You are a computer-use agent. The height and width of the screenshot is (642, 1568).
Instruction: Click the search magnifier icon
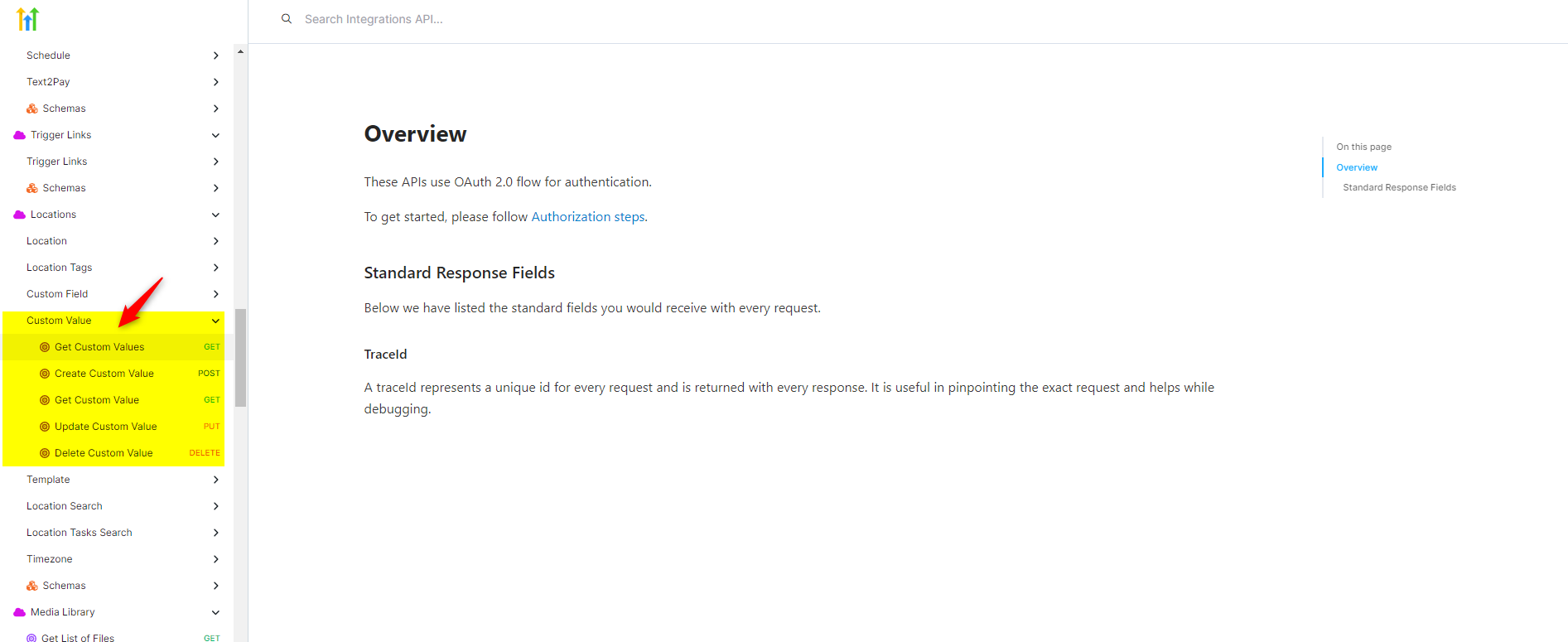click(x=287, y=18)
